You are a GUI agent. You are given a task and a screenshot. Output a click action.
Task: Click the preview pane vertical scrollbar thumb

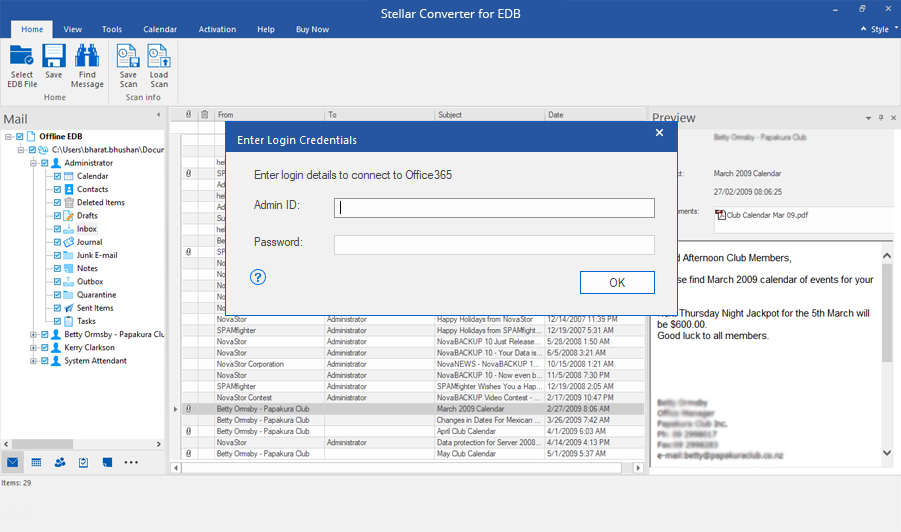point(887,312)
